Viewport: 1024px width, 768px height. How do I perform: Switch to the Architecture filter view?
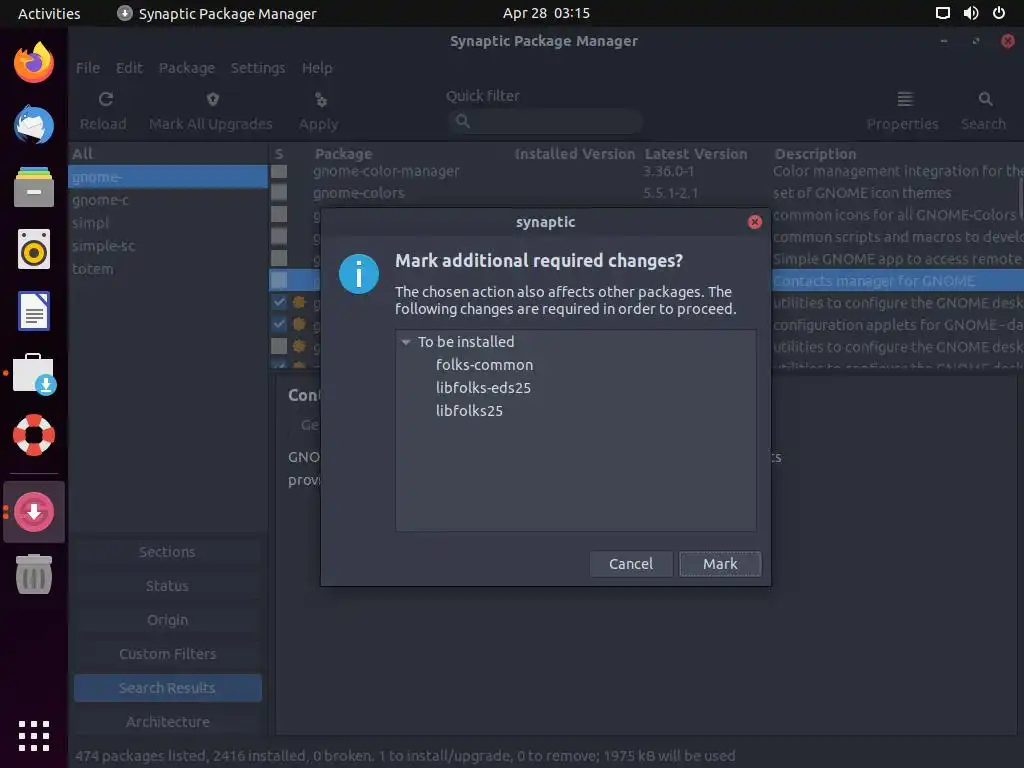(x=168, y=722)
